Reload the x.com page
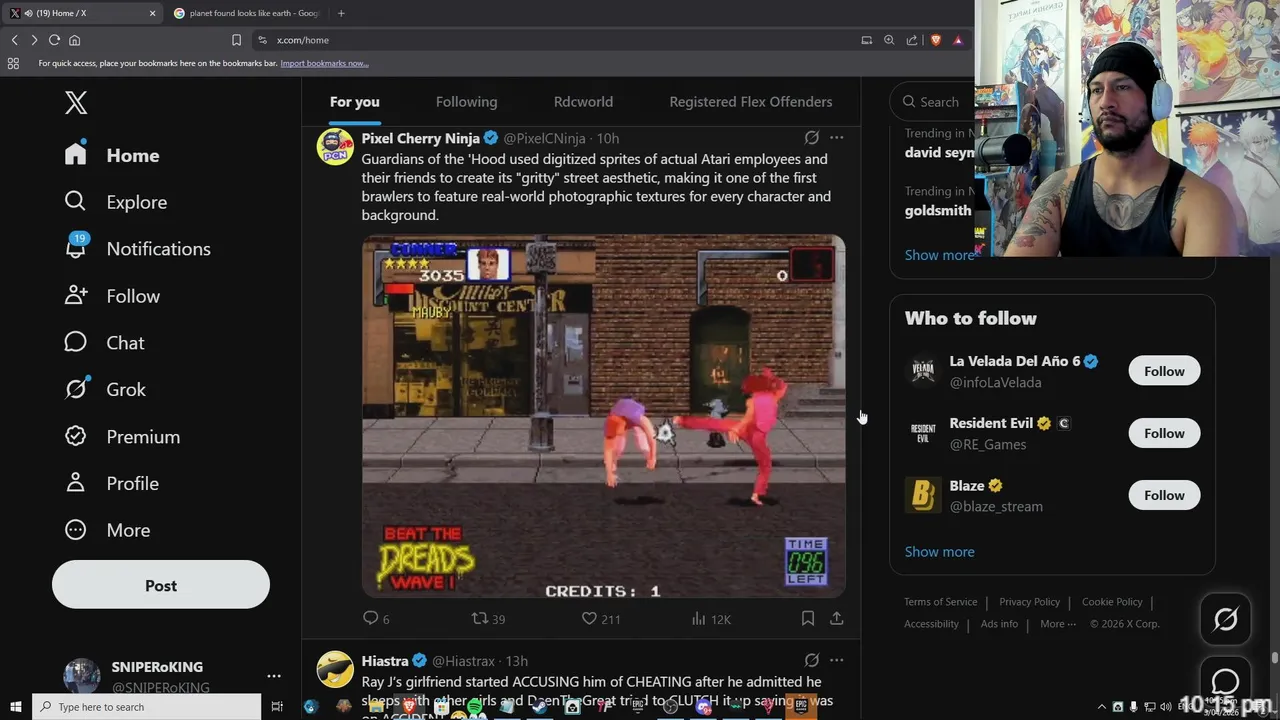This screenshot has height=720, width=1280. point(54,40)
